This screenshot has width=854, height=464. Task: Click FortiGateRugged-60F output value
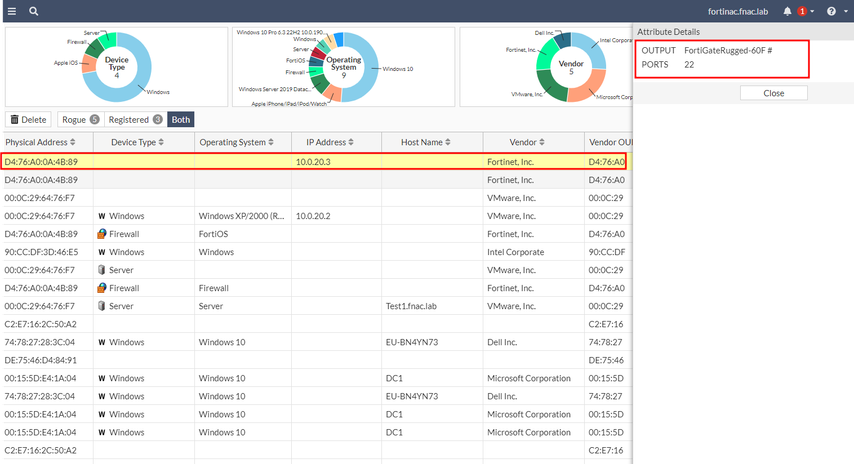coord(728,50)
